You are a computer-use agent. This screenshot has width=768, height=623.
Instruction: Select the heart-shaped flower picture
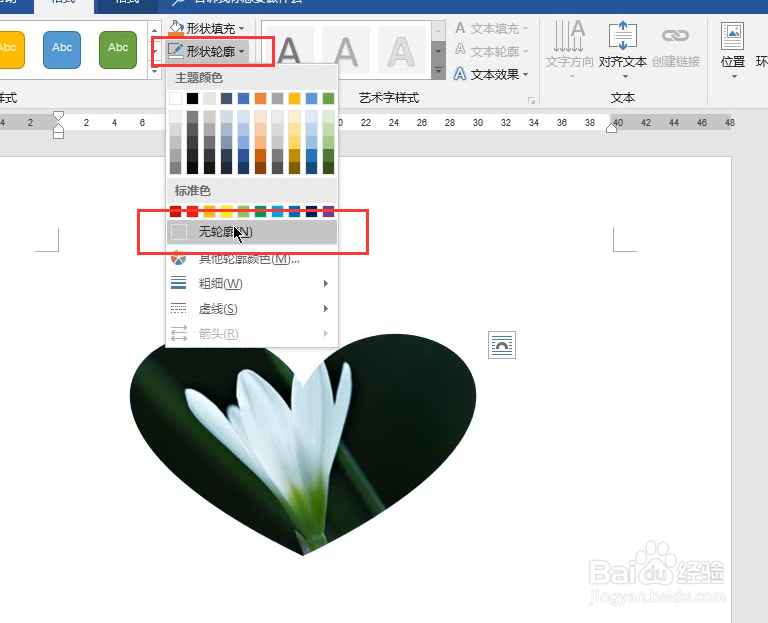click(x=303, y=444)
